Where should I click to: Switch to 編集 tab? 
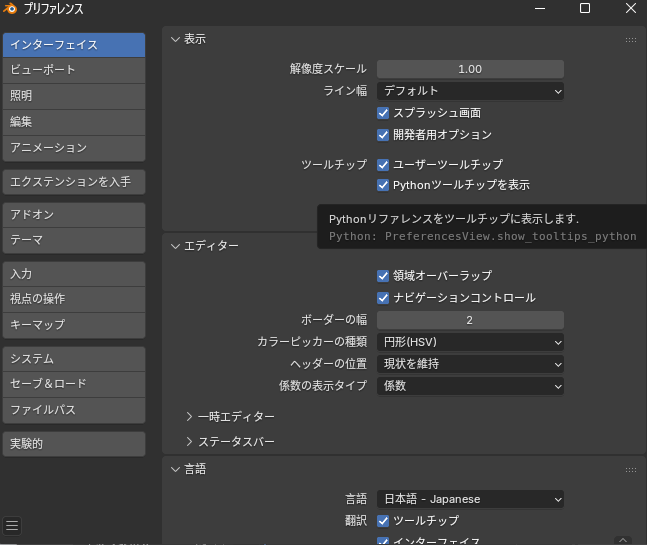74,122
